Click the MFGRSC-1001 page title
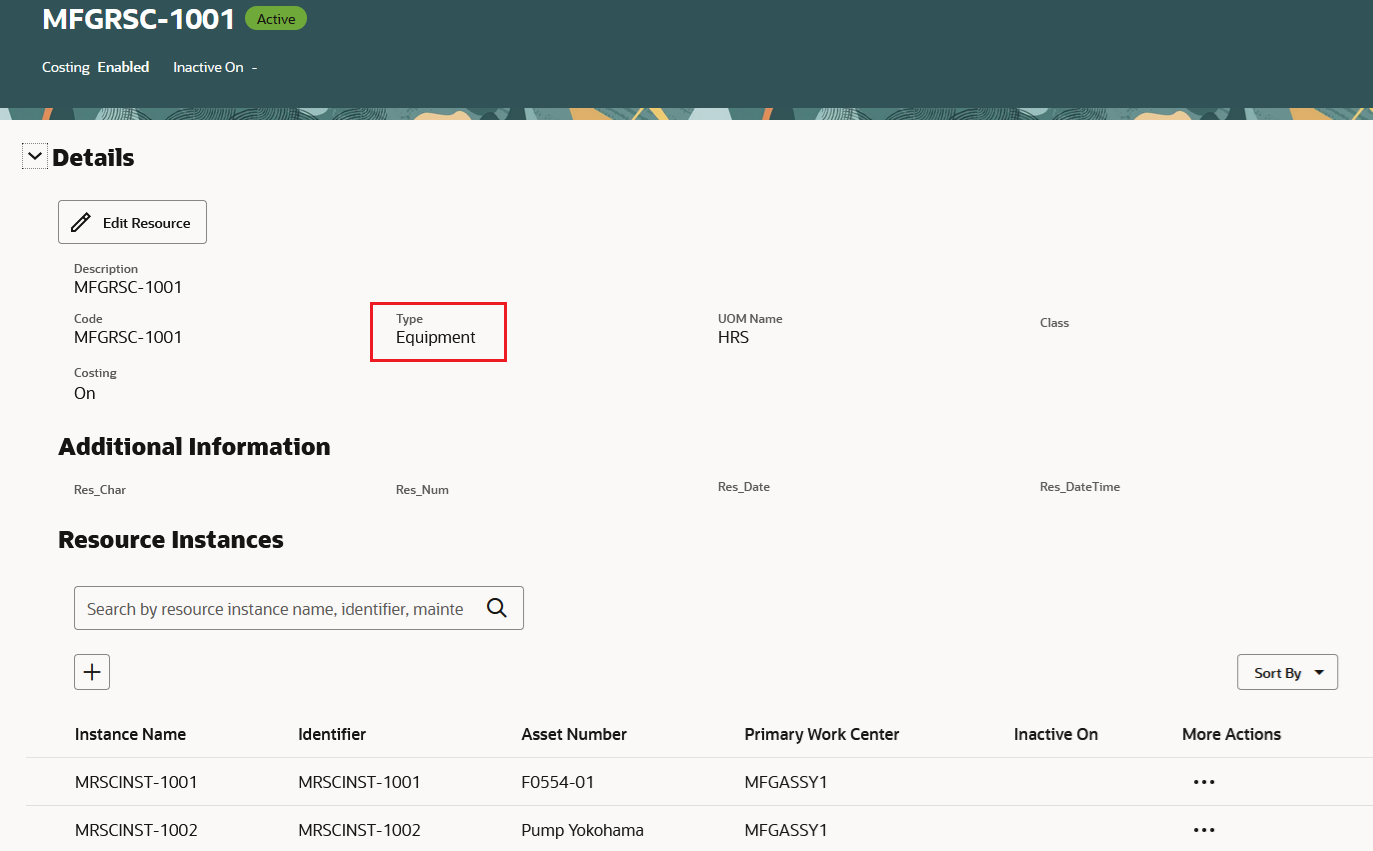 coord(138,18)
